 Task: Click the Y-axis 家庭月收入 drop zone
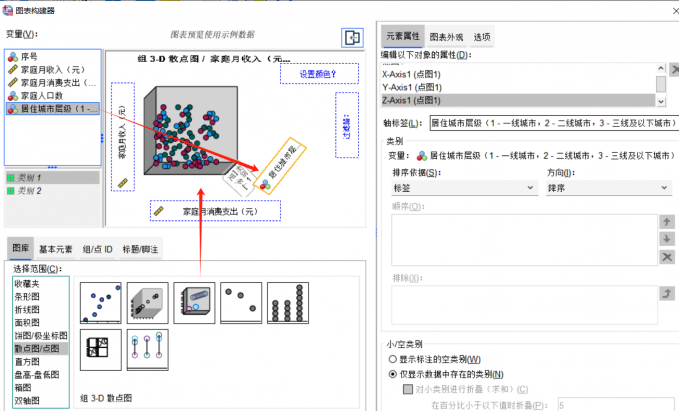click(123, 137)
